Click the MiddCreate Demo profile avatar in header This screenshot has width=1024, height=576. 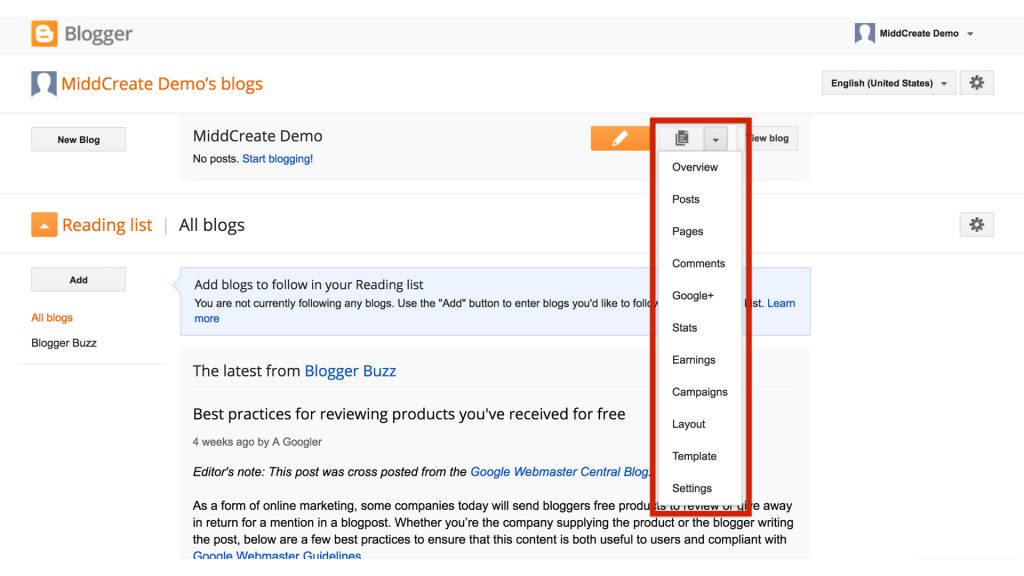[x=864, y=34]
